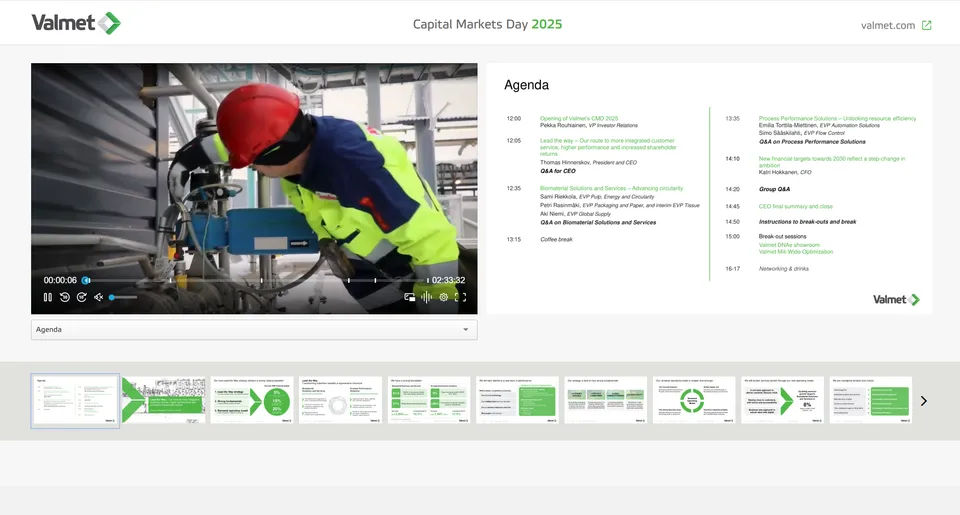Enter fullscreen video mode
This screenshot has height=515, width=960.
coord(460,297)
